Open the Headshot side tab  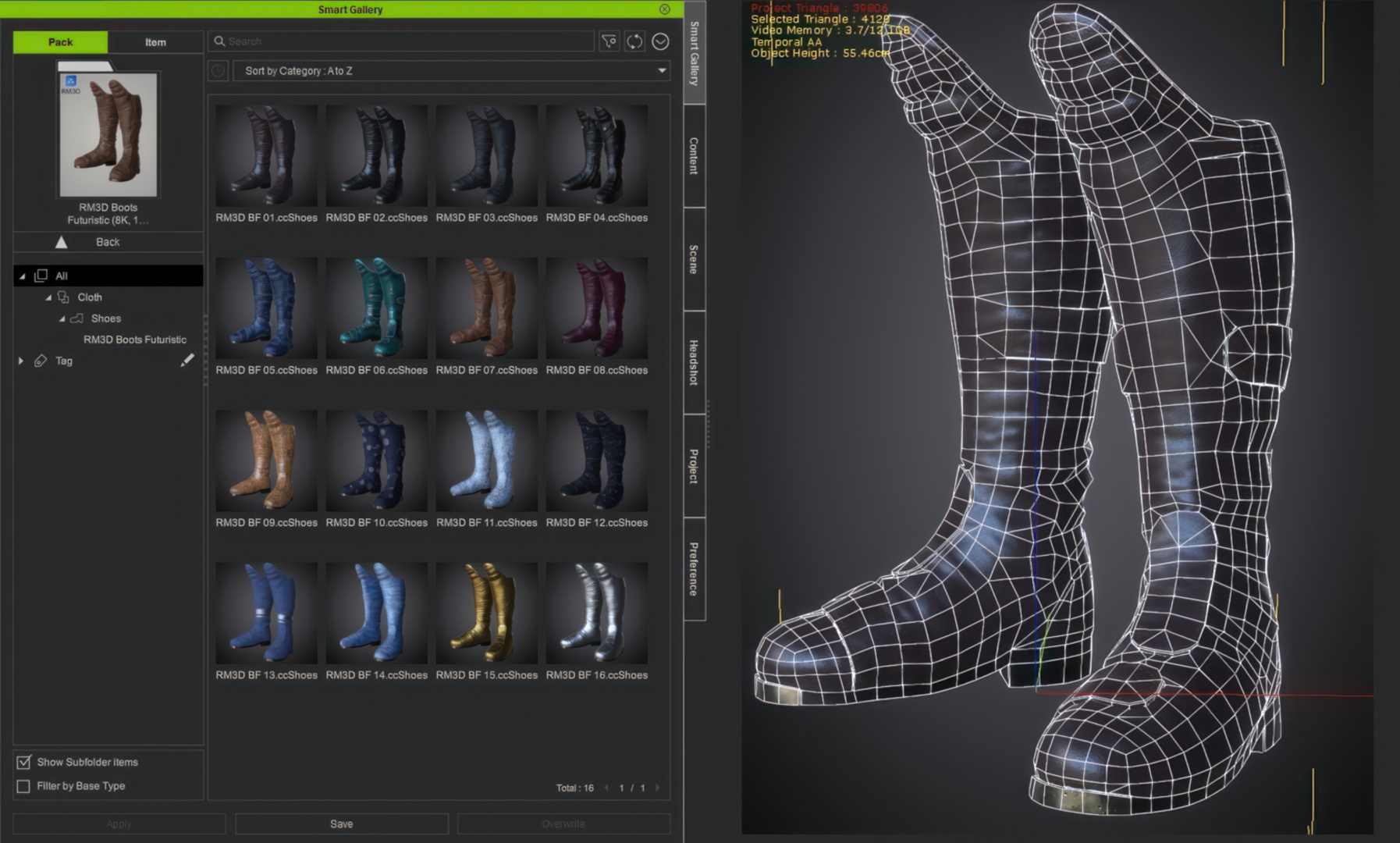tap(695, 362)
